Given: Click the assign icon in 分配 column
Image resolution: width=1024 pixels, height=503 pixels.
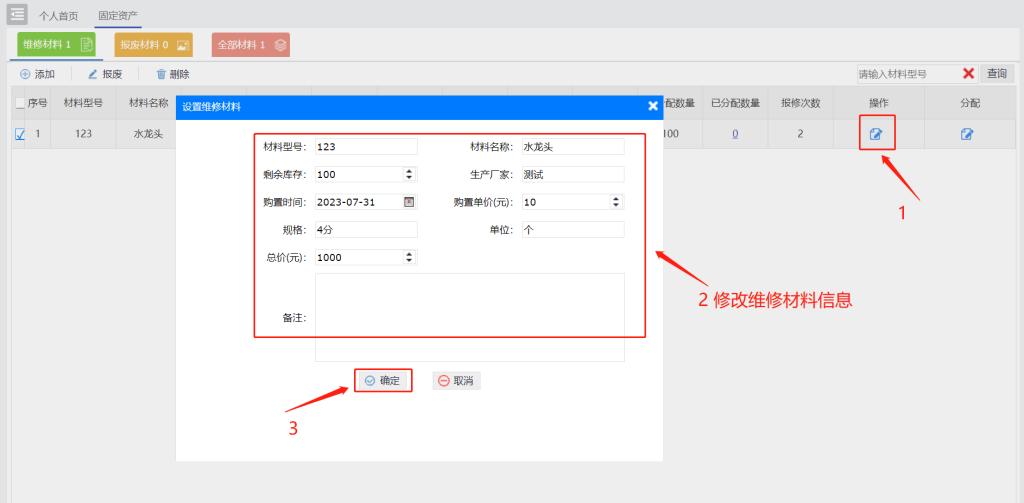Looking at the screenshot, I should pyautogui.click(x=967, y=134).
